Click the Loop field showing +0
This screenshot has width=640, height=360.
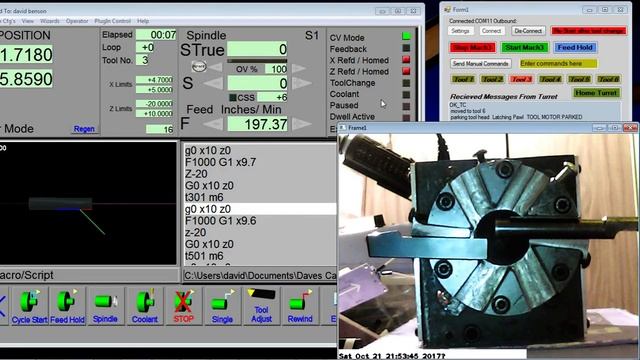145,47
